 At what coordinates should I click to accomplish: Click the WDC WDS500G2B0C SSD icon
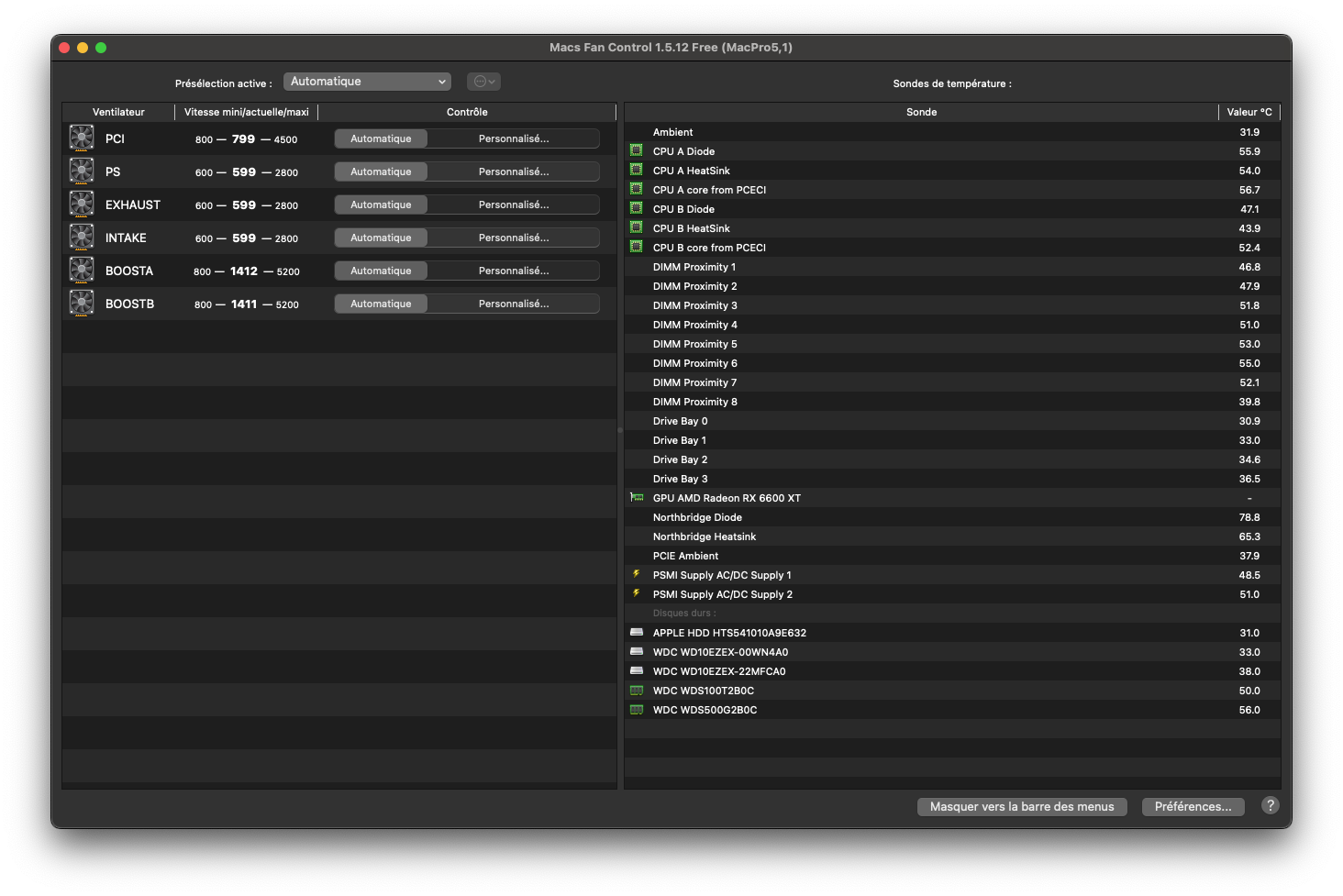pyautogui.click(x=637, y=709)
